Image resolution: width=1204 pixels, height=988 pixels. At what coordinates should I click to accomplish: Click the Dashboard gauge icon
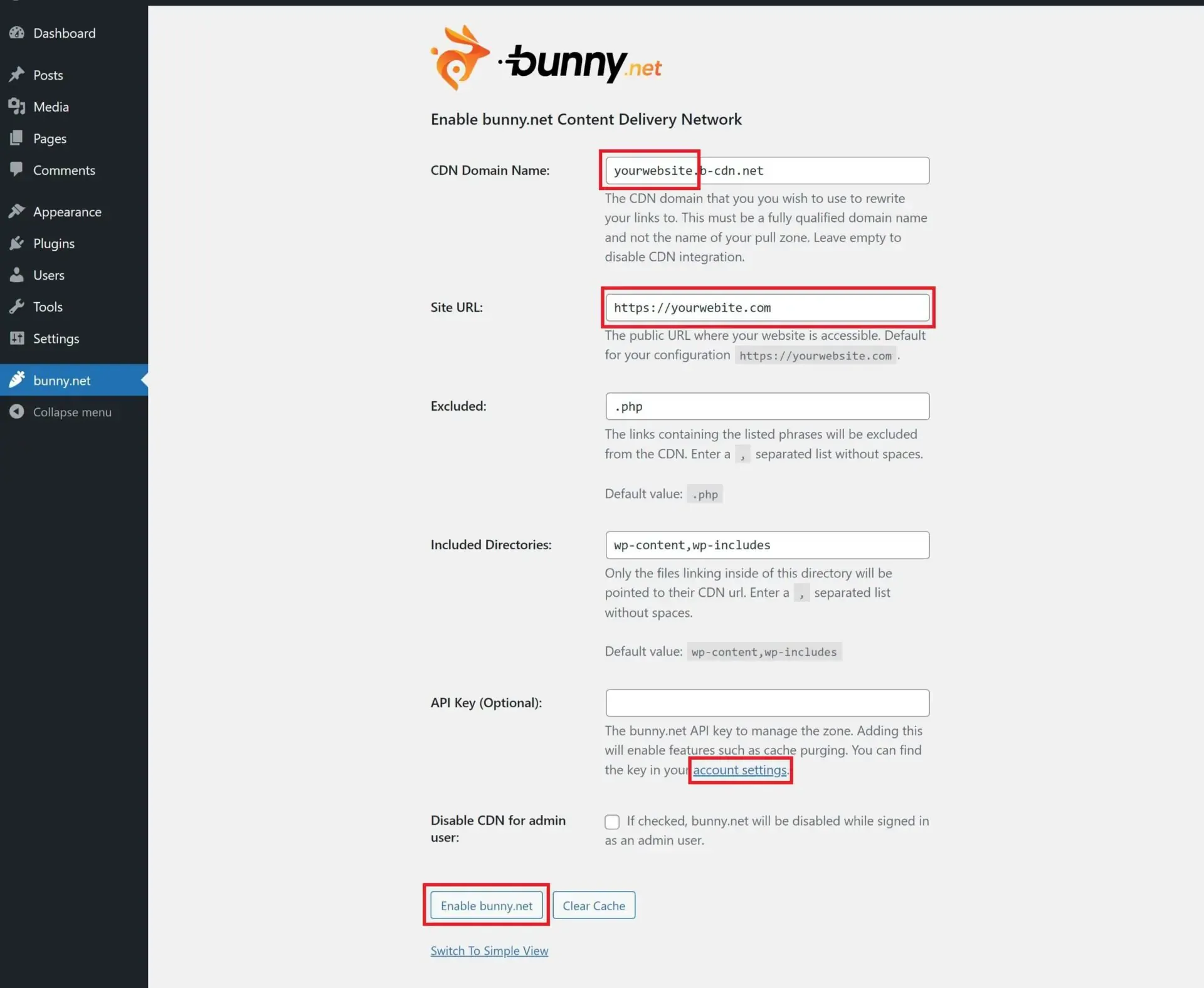(17, 33)
